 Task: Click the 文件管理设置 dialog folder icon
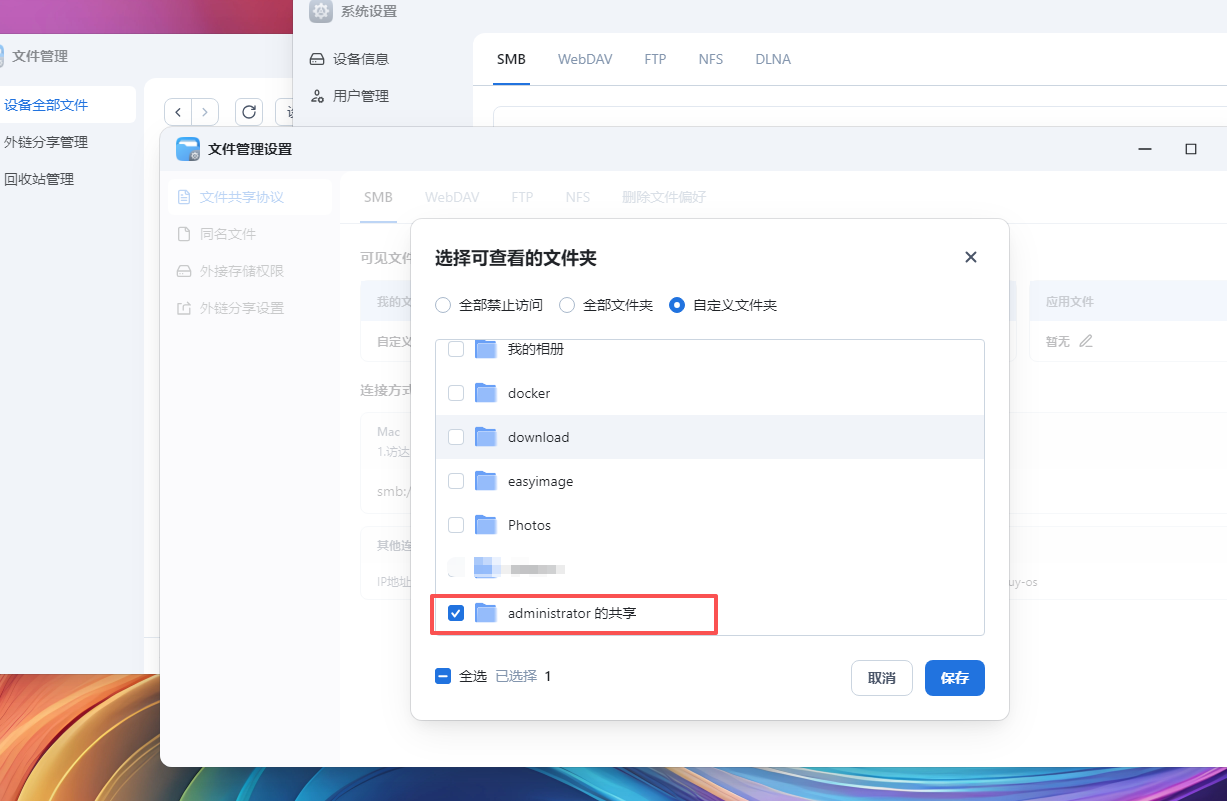(x=187, y=149)
